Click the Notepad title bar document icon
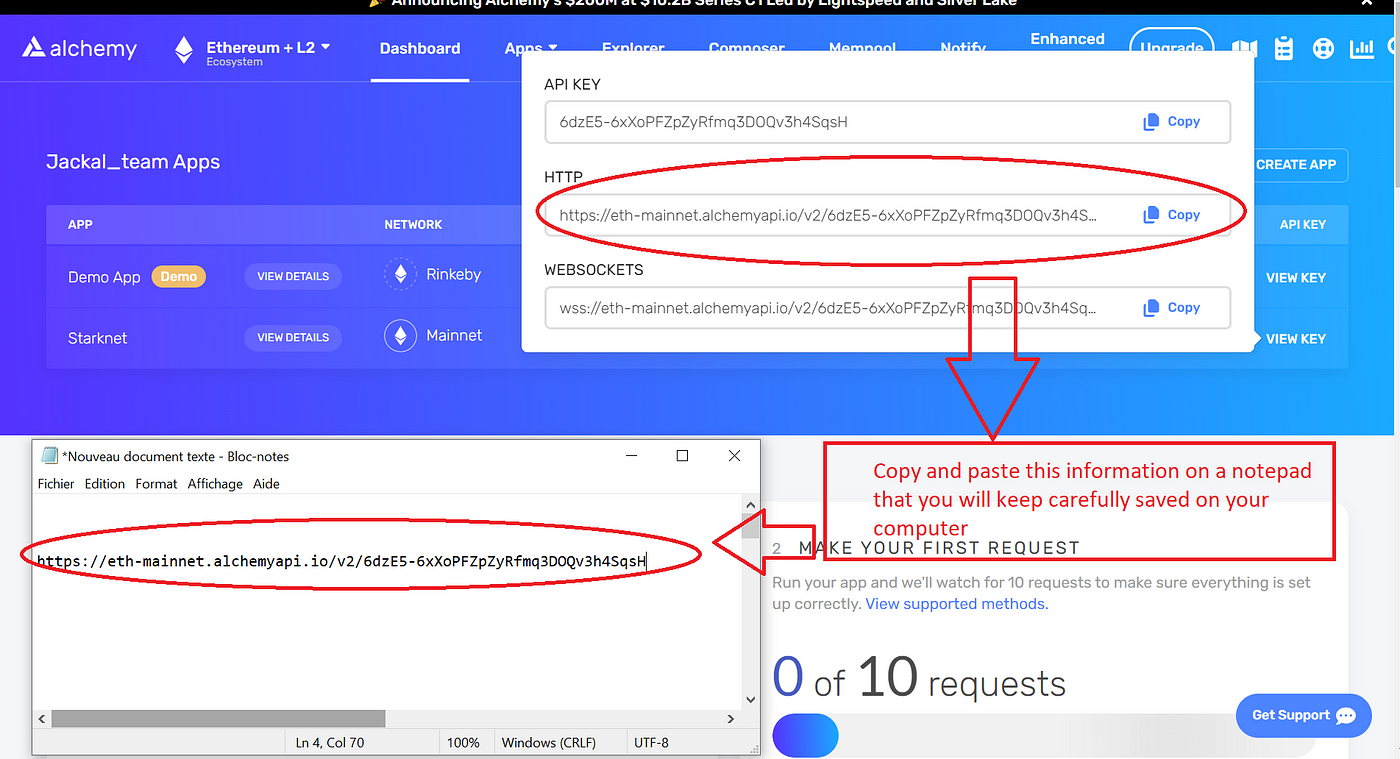 [49, 456]
